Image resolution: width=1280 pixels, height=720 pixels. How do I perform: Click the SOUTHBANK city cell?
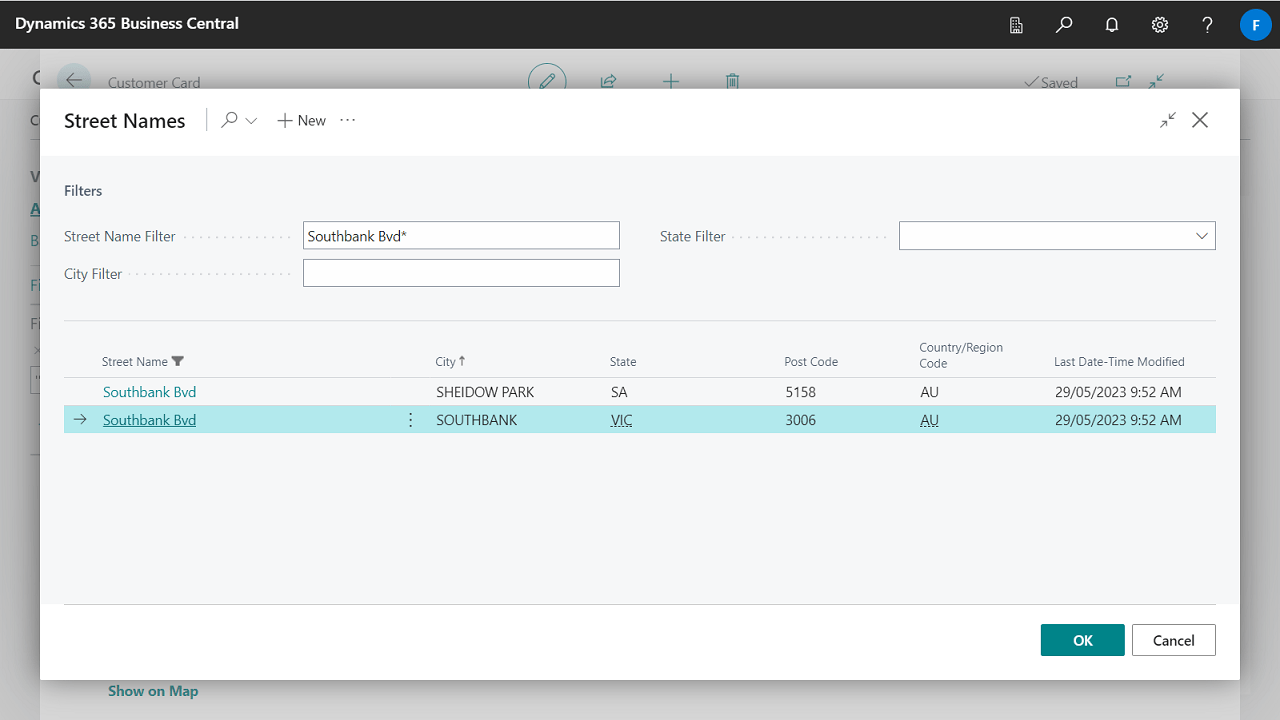pos(477,420)
